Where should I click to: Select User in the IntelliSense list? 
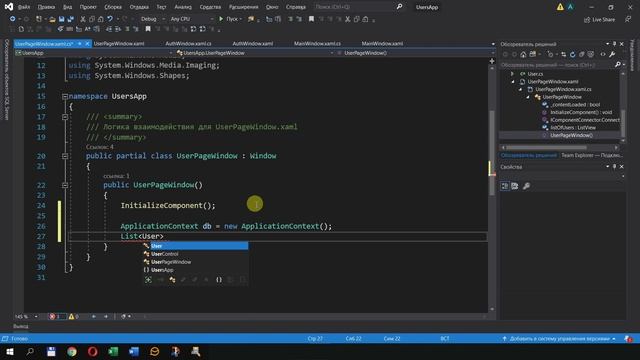196,246
